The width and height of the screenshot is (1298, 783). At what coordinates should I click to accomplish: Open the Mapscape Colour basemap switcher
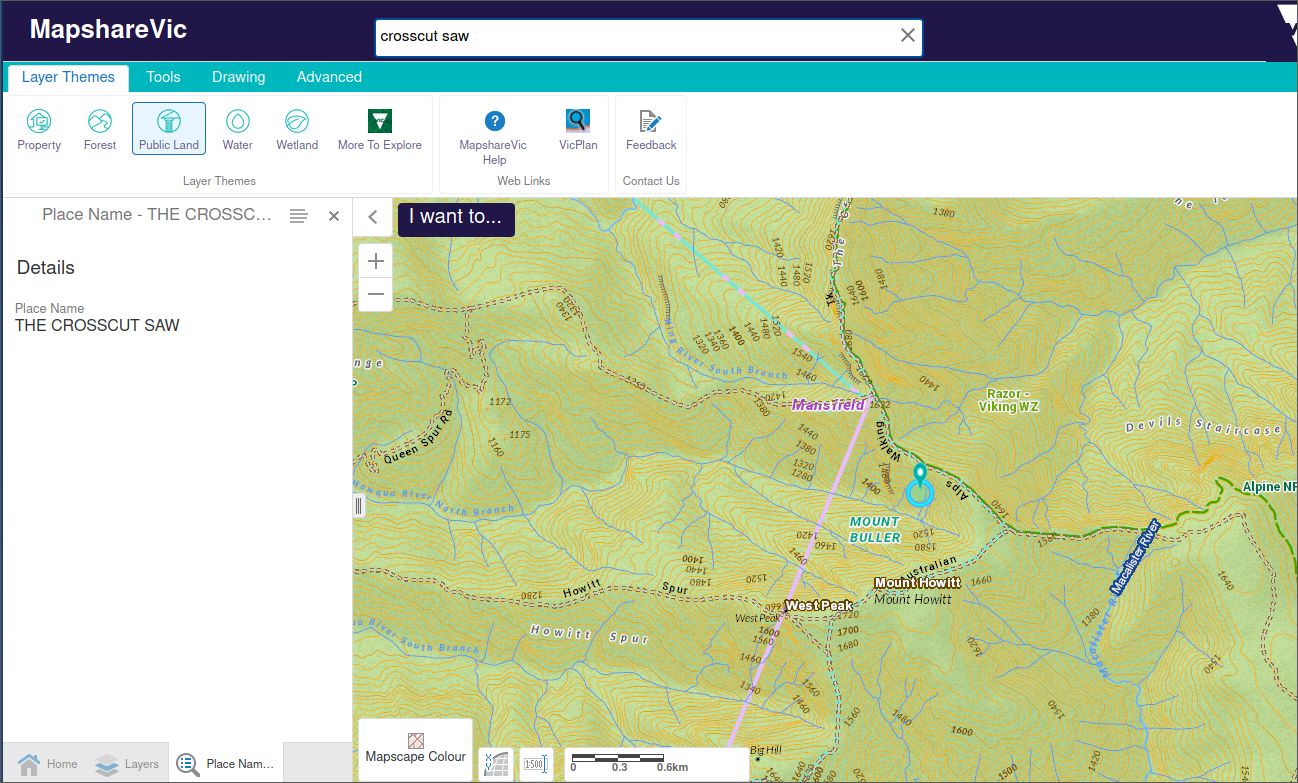pos(415,750)
